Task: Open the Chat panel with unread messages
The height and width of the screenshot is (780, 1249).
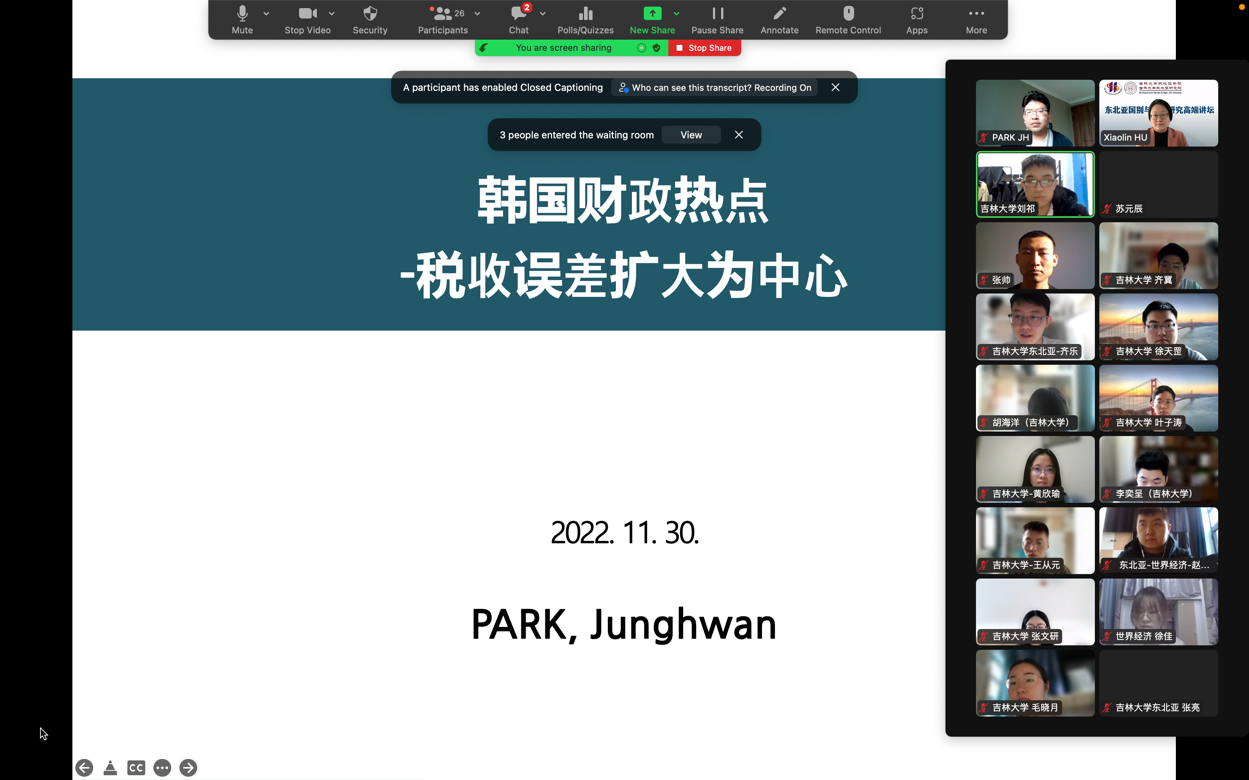Action: click(x=518, y=19)
